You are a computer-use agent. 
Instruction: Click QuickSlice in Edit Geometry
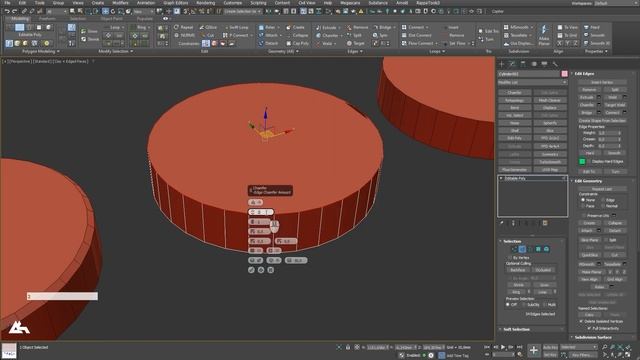click(589, 255)
